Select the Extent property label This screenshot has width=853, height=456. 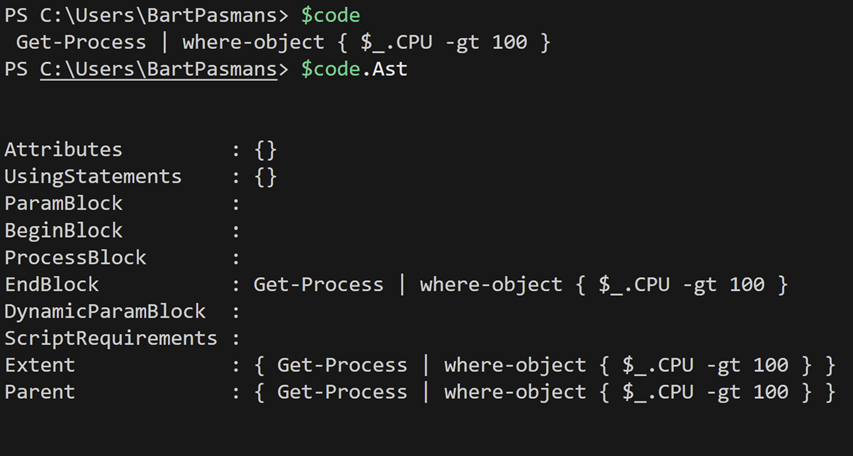(40, 366)
